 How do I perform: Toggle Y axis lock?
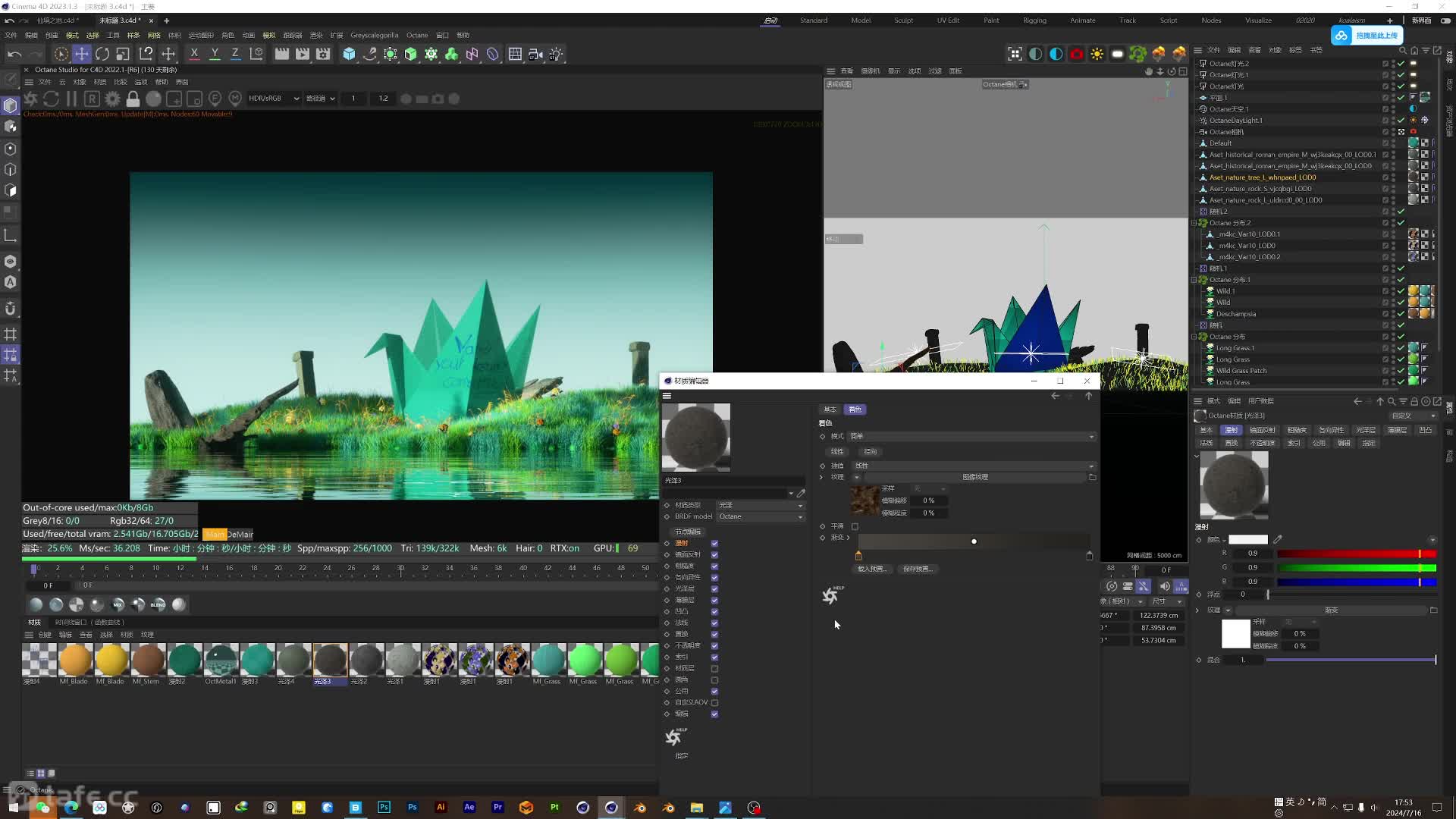215,54
